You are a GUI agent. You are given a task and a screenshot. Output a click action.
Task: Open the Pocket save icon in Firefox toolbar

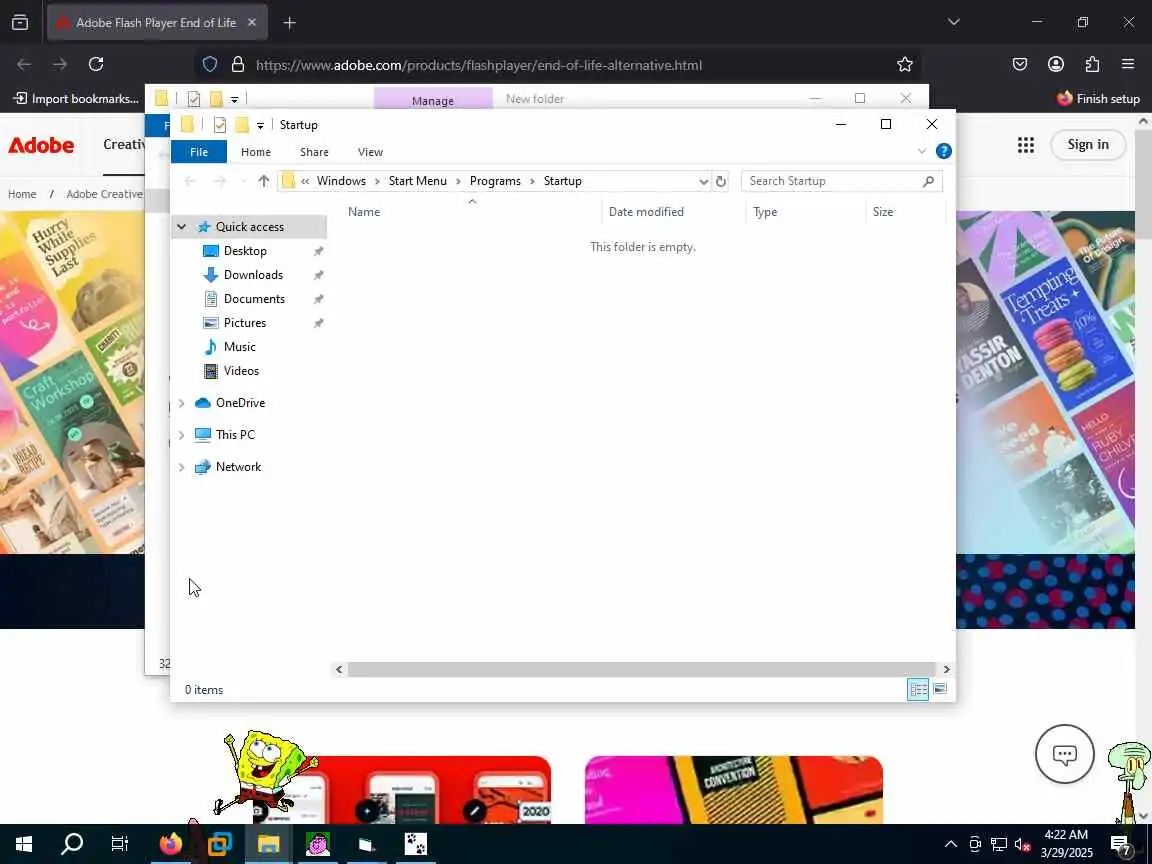1020,65
